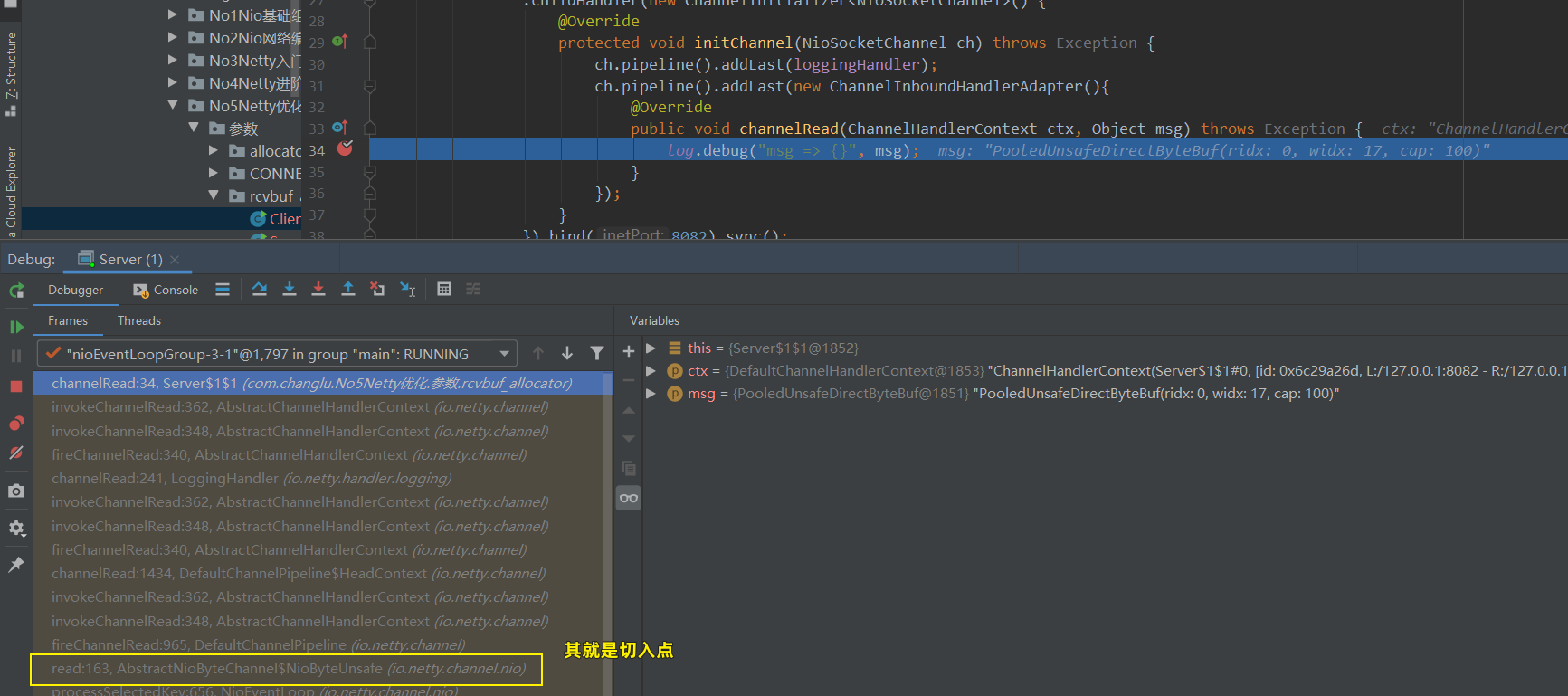This screenshot has width=1568, height=696.
Task: Toggle the frames filter funnel
Action: point(597,354)
